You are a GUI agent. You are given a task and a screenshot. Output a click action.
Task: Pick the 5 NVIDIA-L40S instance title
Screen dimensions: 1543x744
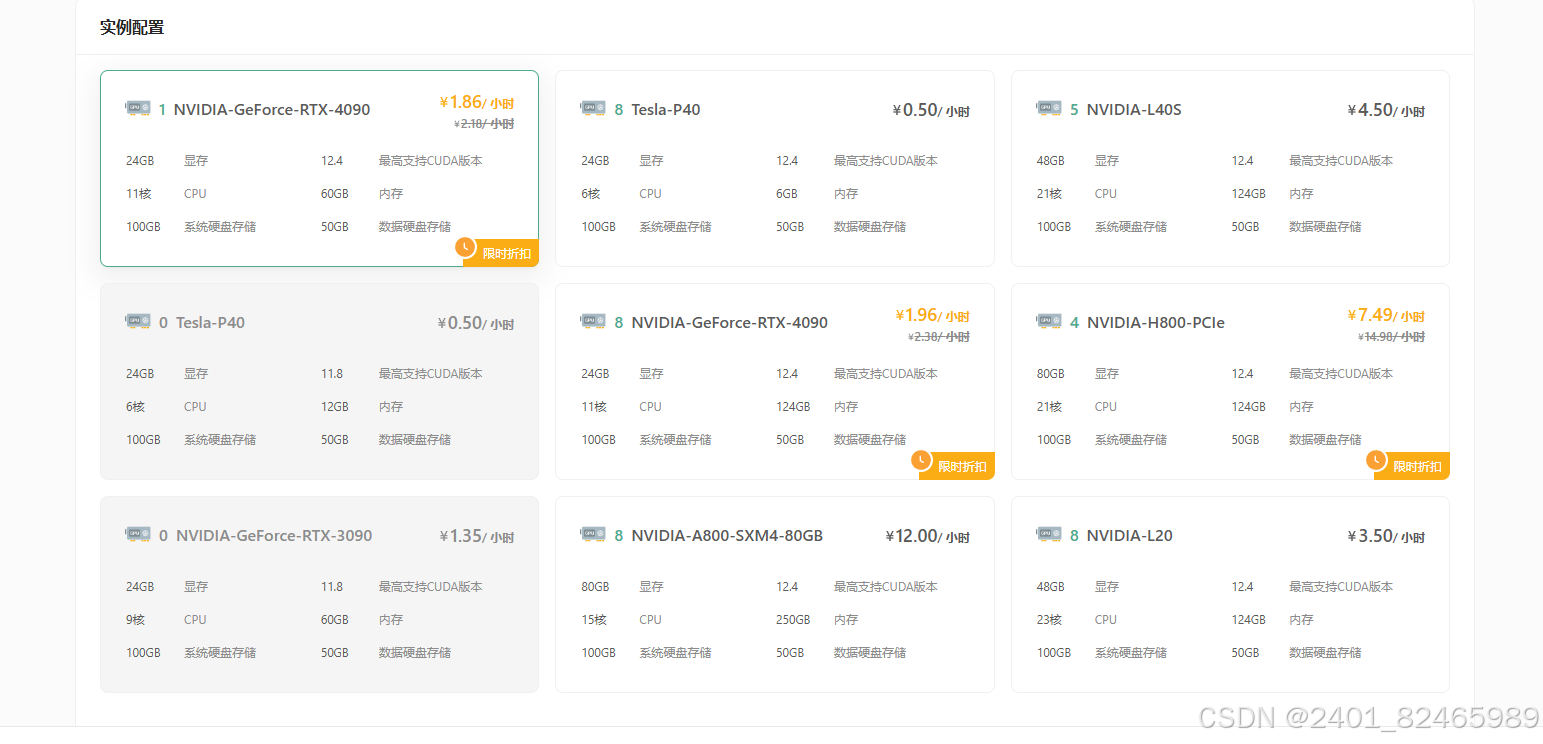(1126, 110)
